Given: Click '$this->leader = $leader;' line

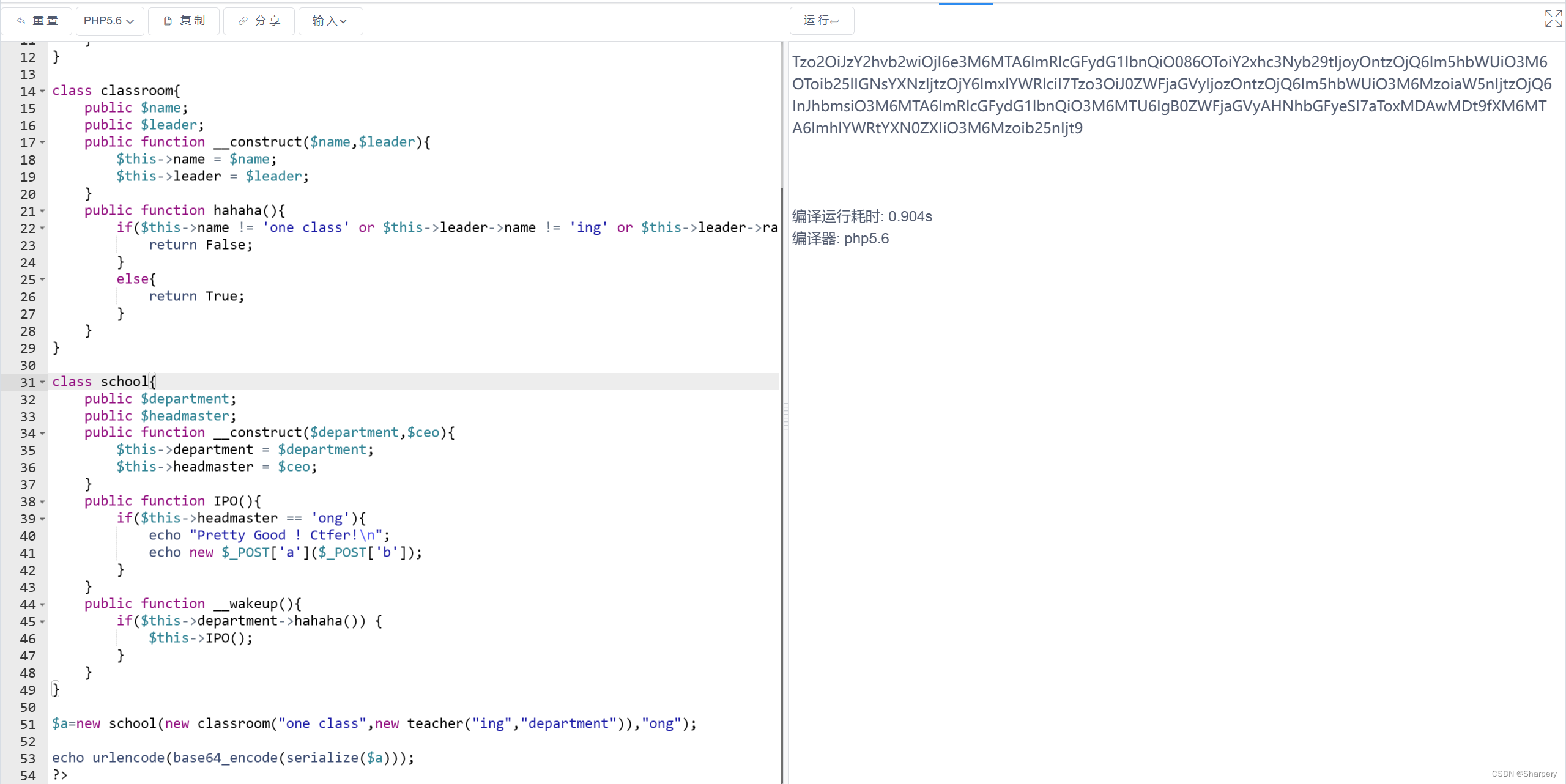Looking at the screenshot, I should coord(213,176).
